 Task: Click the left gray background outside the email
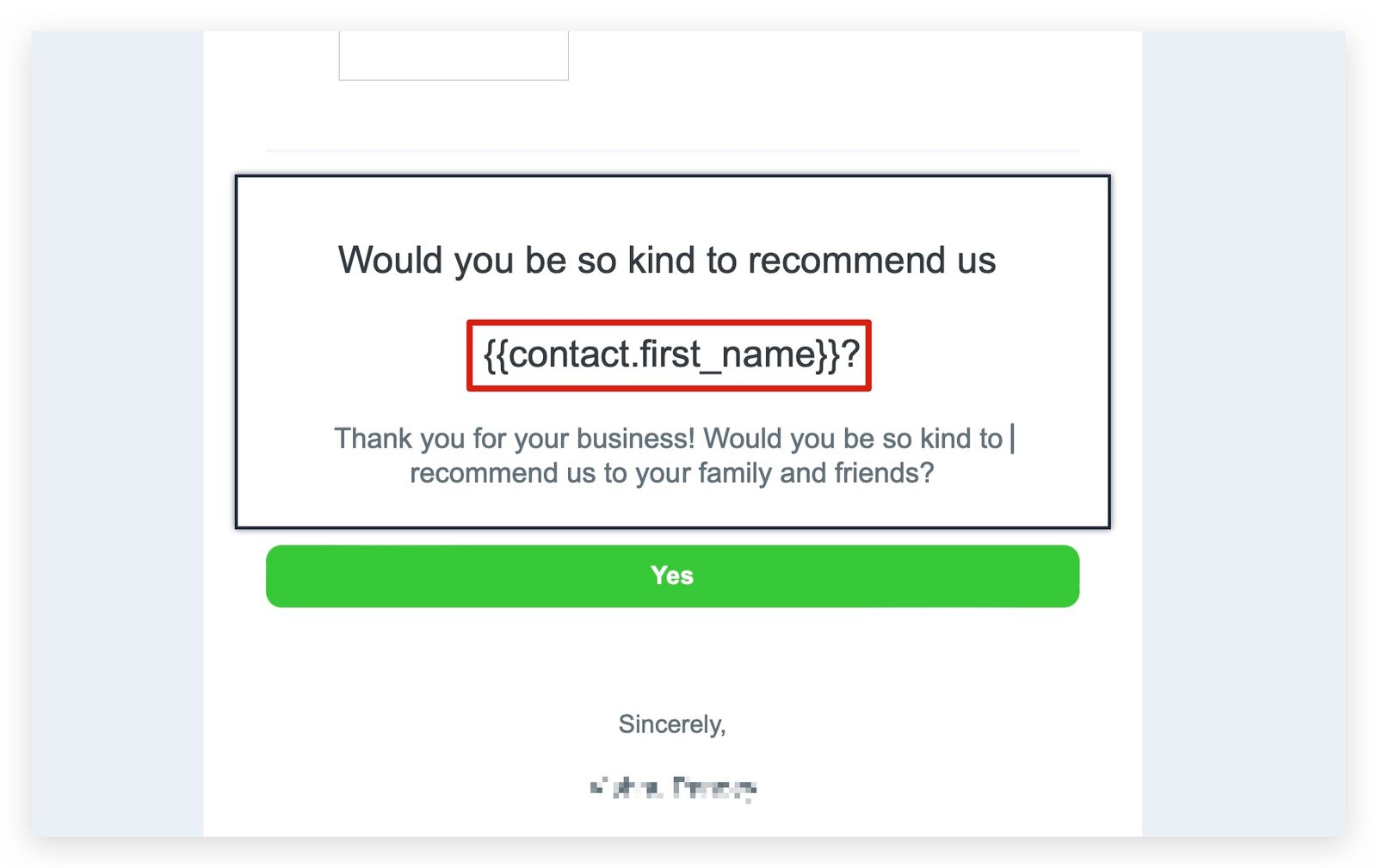click(x=117, y=430)
